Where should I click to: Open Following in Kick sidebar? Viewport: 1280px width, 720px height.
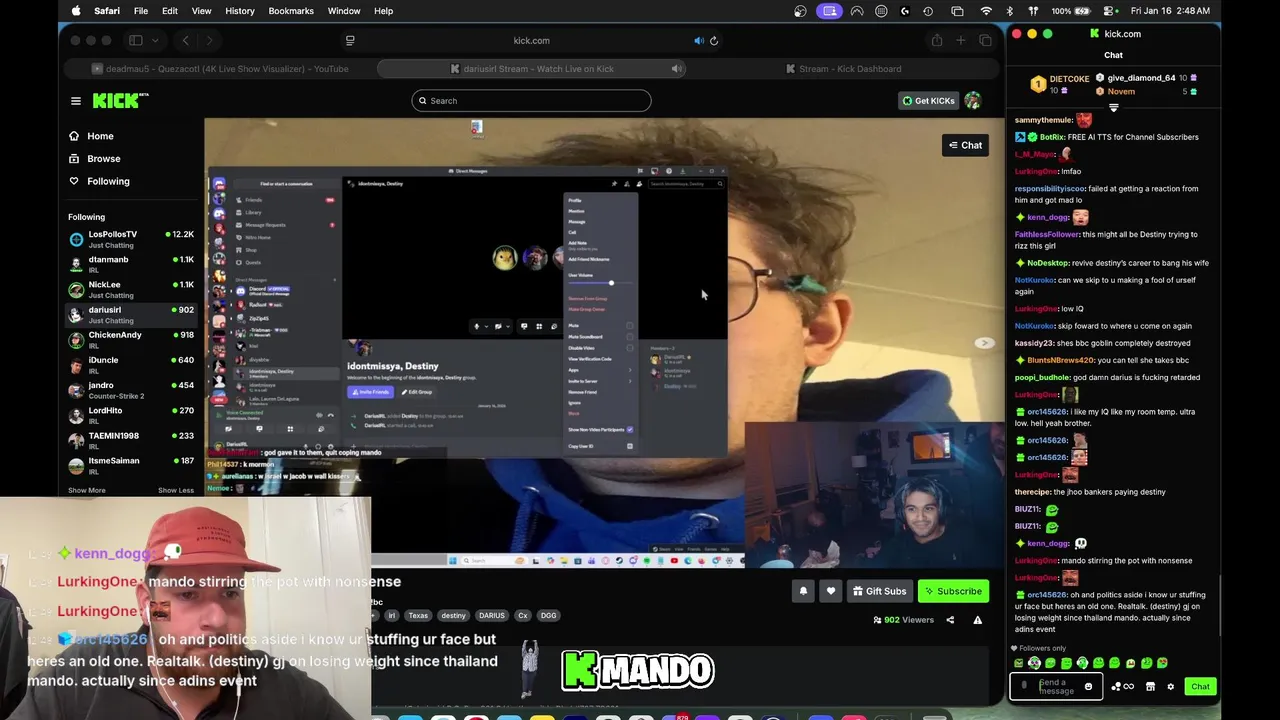(x=99, y=181)
